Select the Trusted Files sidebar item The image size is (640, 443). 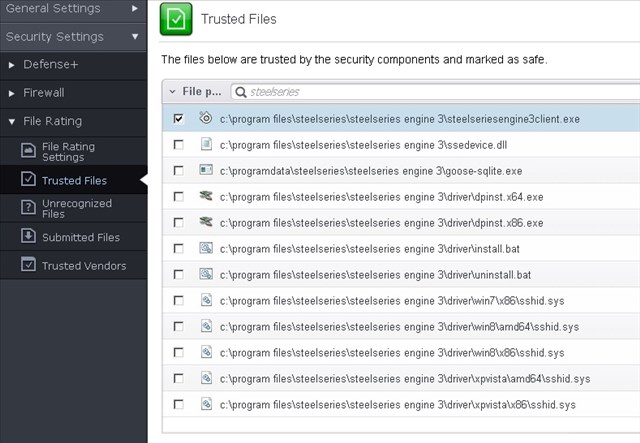[73, 180]
